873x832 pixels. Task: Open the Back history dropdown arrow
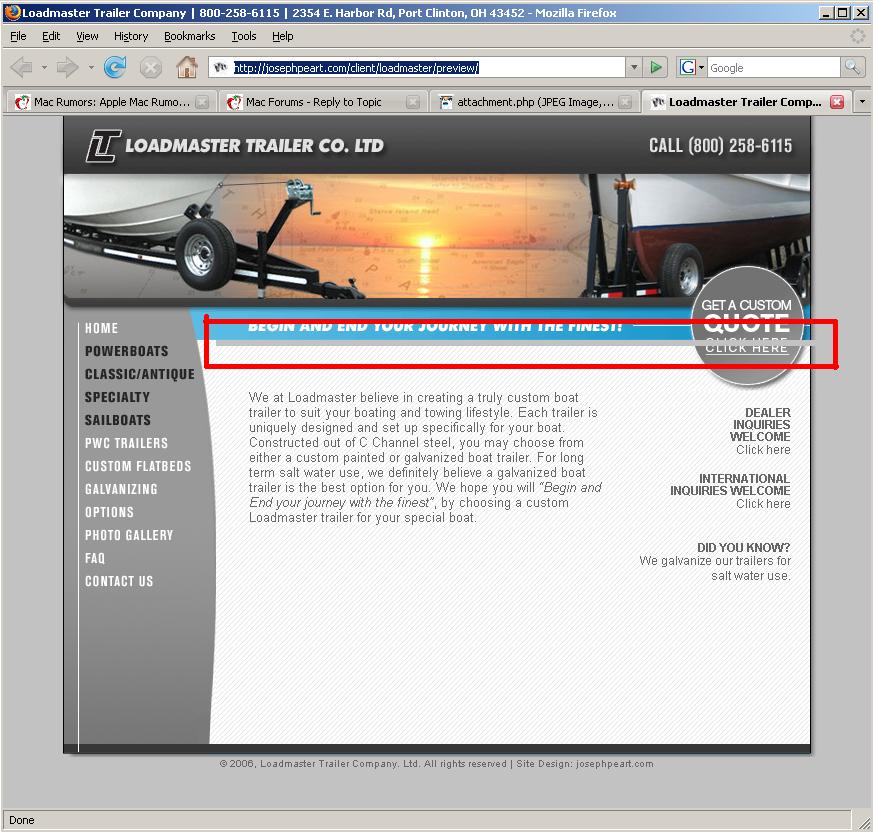[44, 68]
